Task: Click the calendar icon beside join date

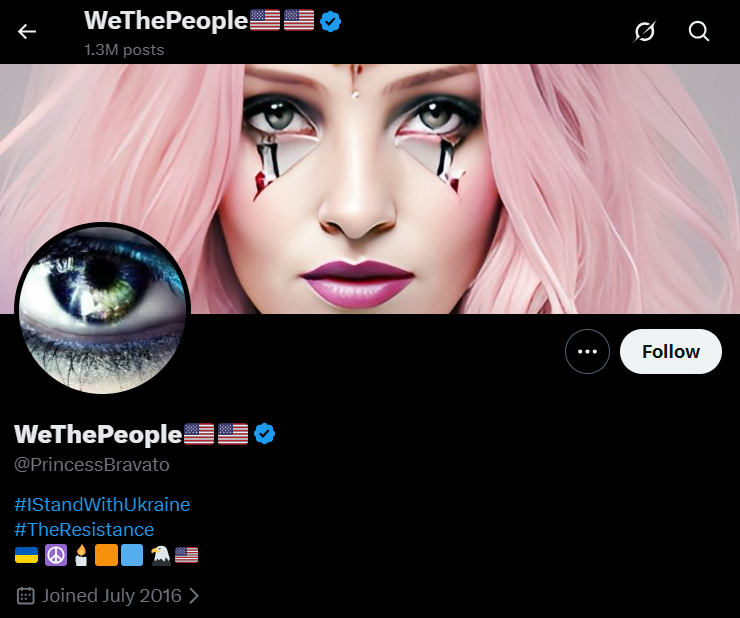Action: point(25,596)
